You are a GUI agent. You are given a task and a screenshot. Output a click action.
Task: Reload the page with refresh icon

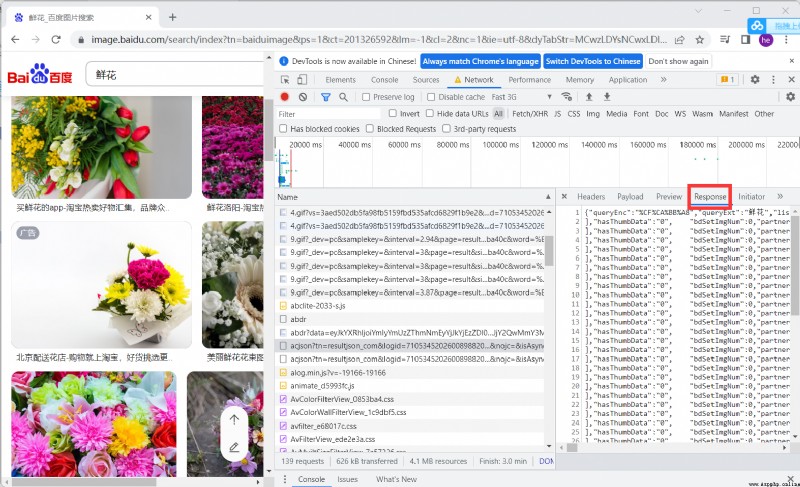pyautogui.click(x=56, y=39)
